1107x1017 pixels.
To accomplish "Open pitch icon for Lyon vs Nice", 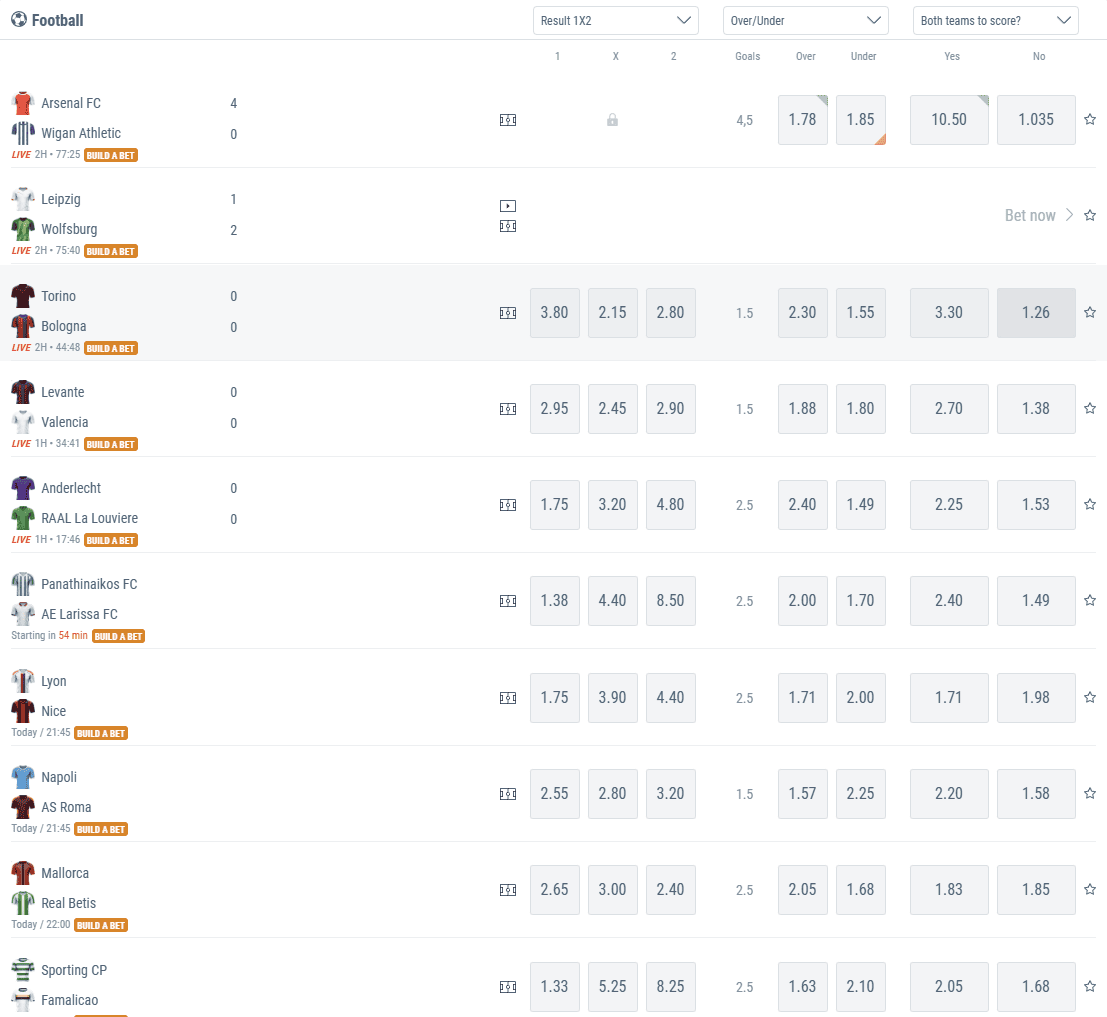I will pos(508,697).
